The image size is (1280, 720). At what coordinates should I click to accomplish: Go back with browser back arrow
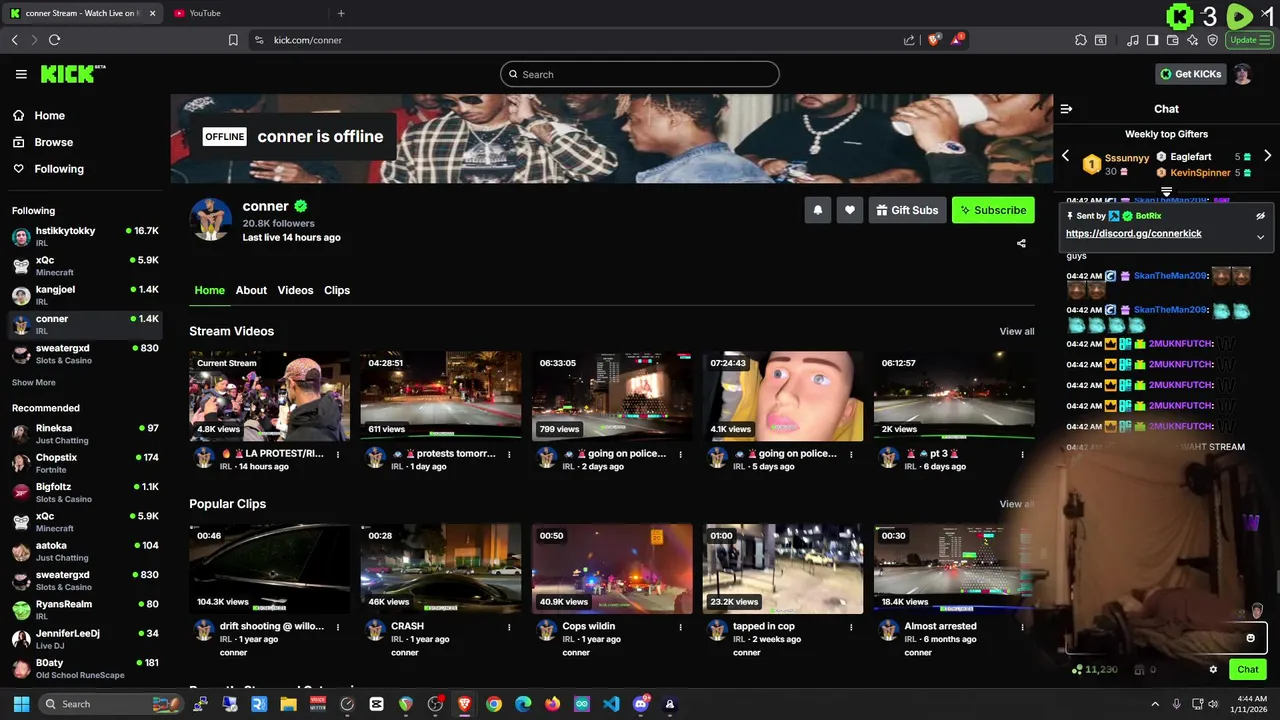[14, 40]
